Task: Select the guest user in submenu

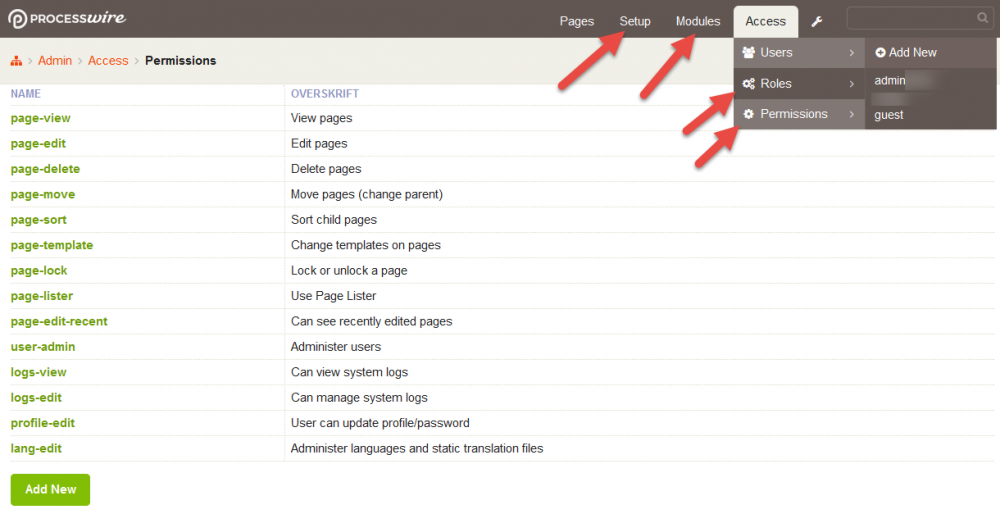Action: pyautogui.click(x=888, y=115)
